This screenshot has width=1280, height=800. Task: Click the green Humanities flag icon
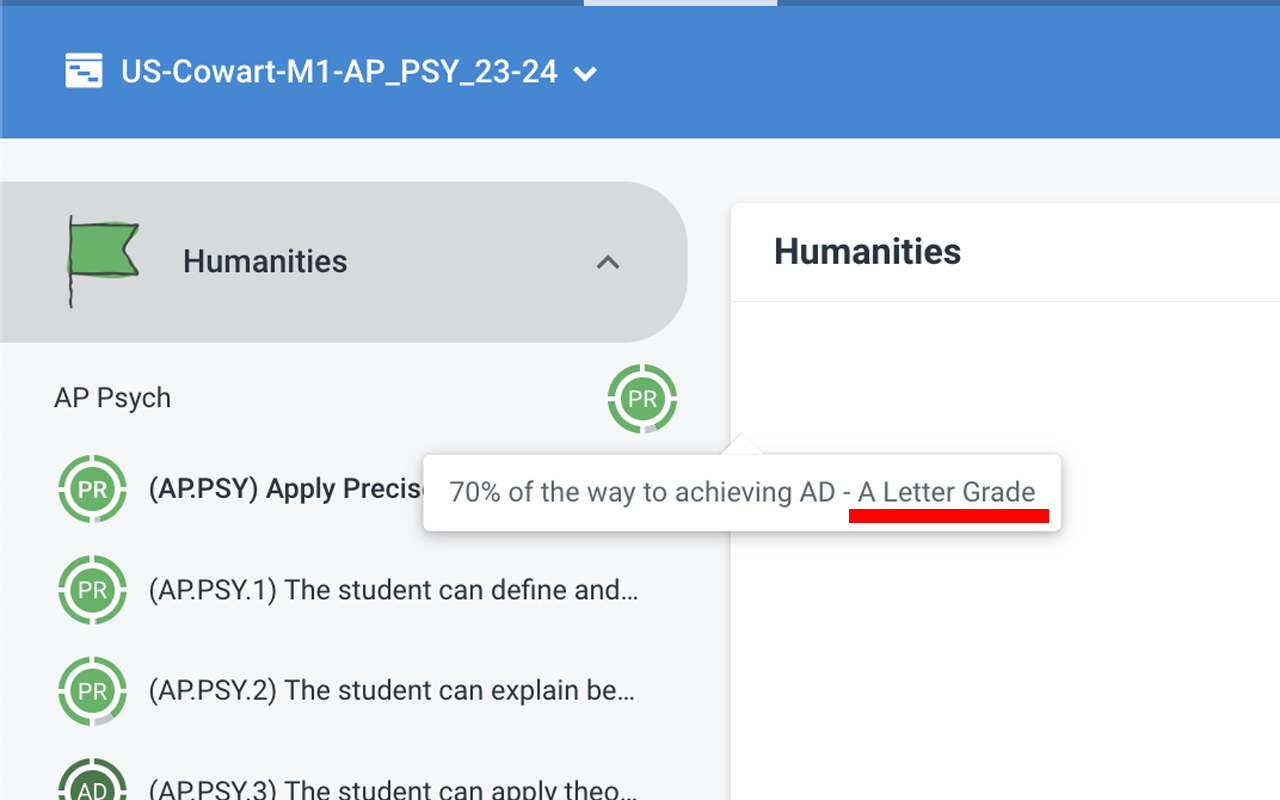[x=102, y=260]
